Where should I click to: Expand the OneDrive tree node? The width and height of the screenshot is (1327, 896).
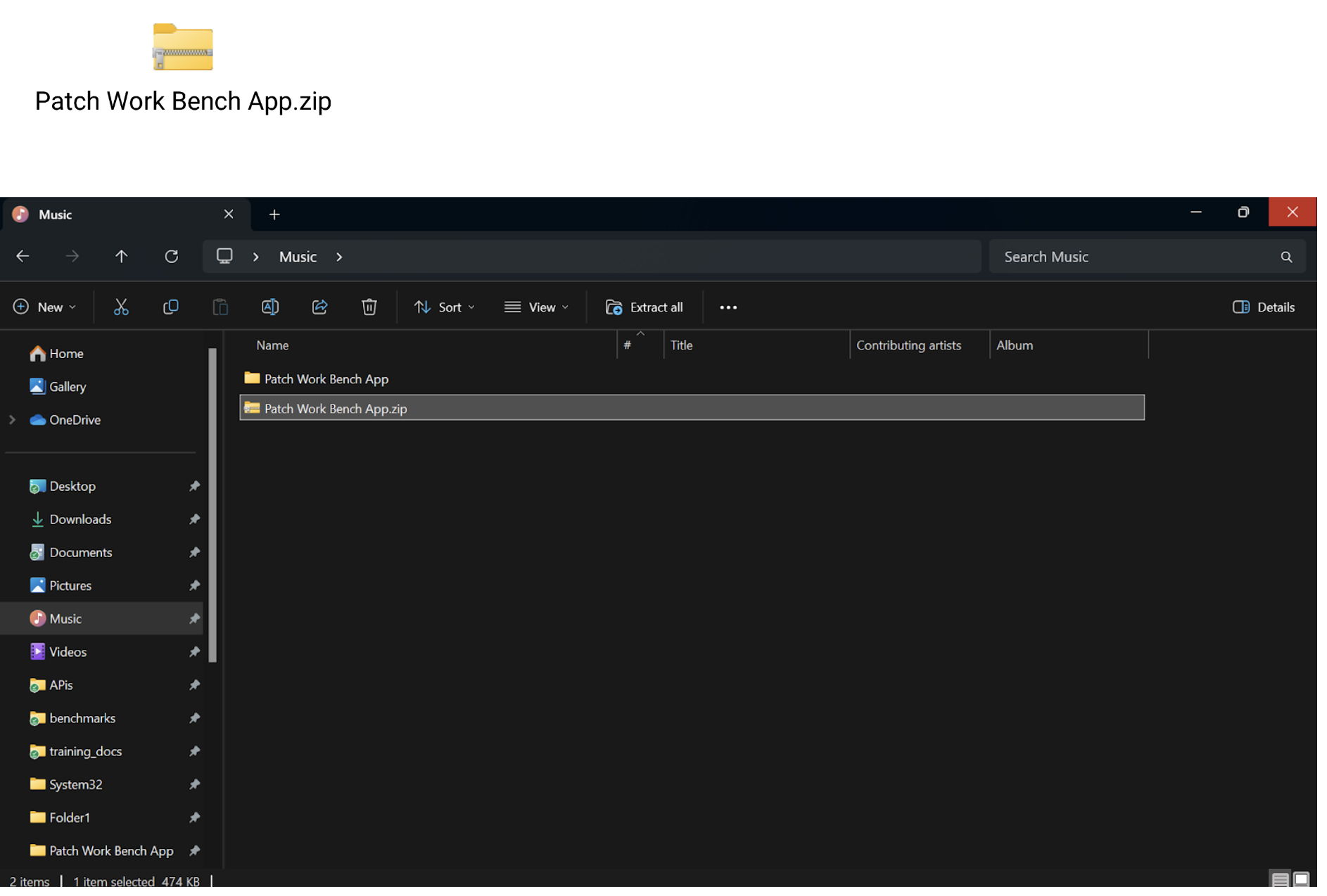tap(12, 420)
